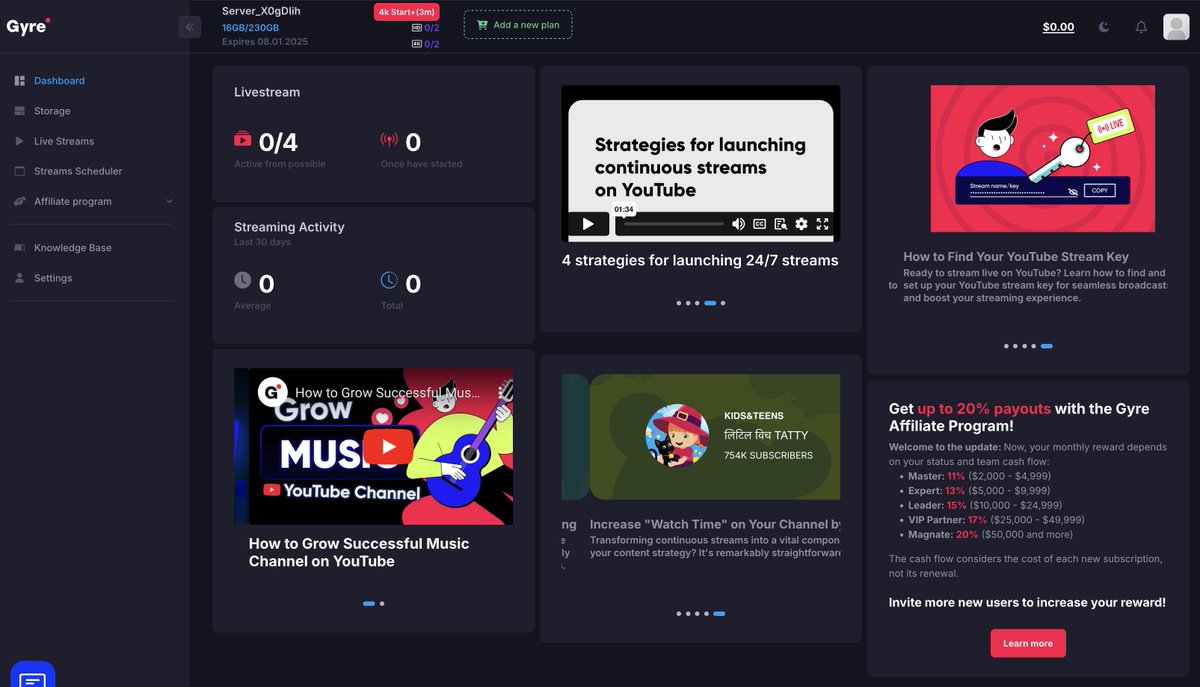Click the Average clock icon in Streaming Activity
The width and height of the screenshot is (1200, 687).
pos(243,280)
